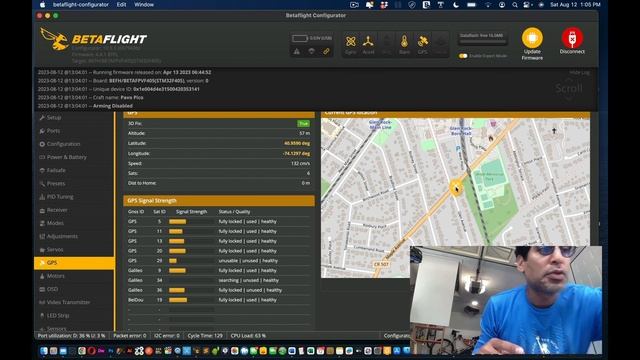The width and height of the screenshot is (640, 360).
Task: Click the Latitude value 40.9590 deg
Action: click(x=297, y=143)
